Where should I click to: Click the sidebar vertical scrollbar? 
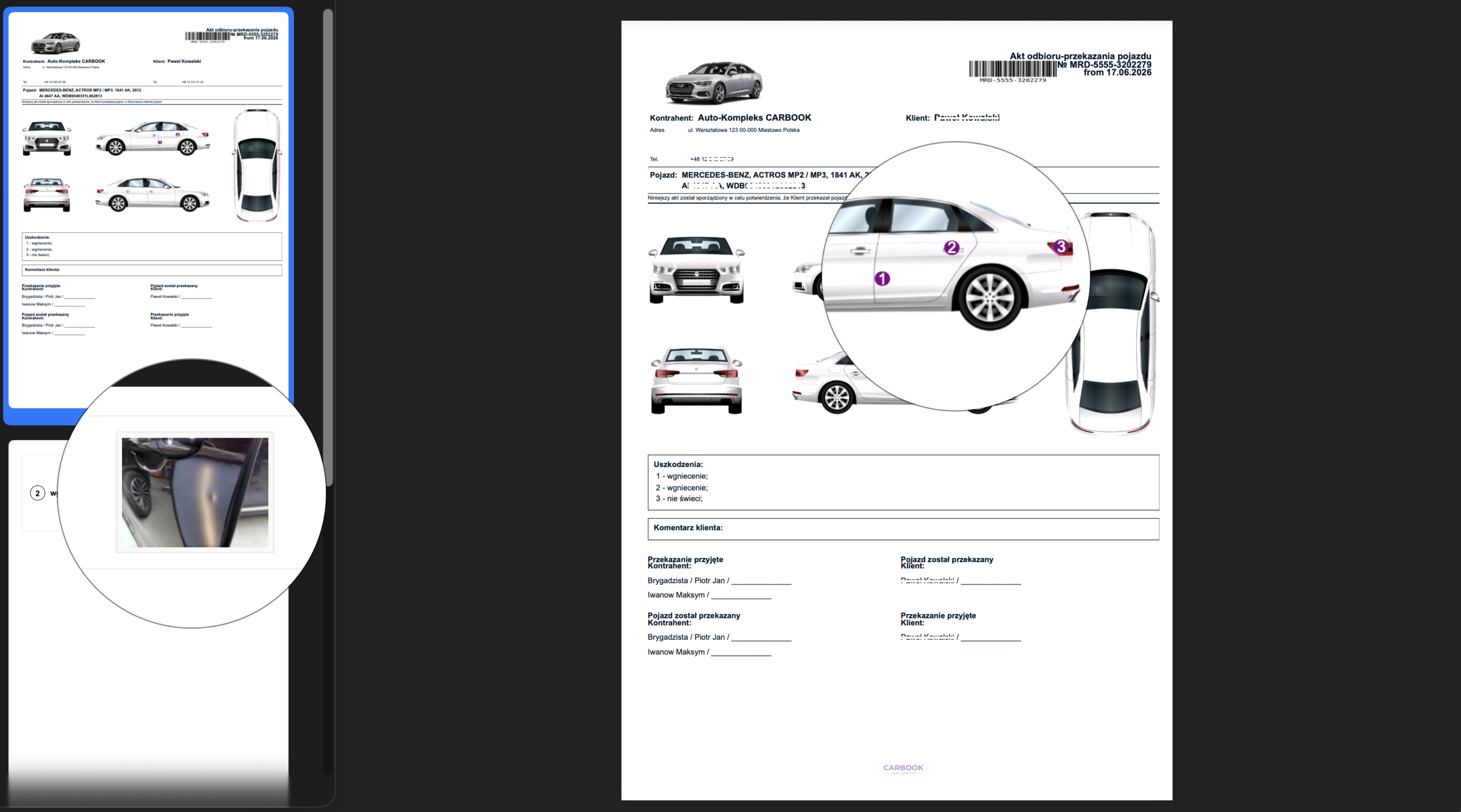(x=328, y=248)
